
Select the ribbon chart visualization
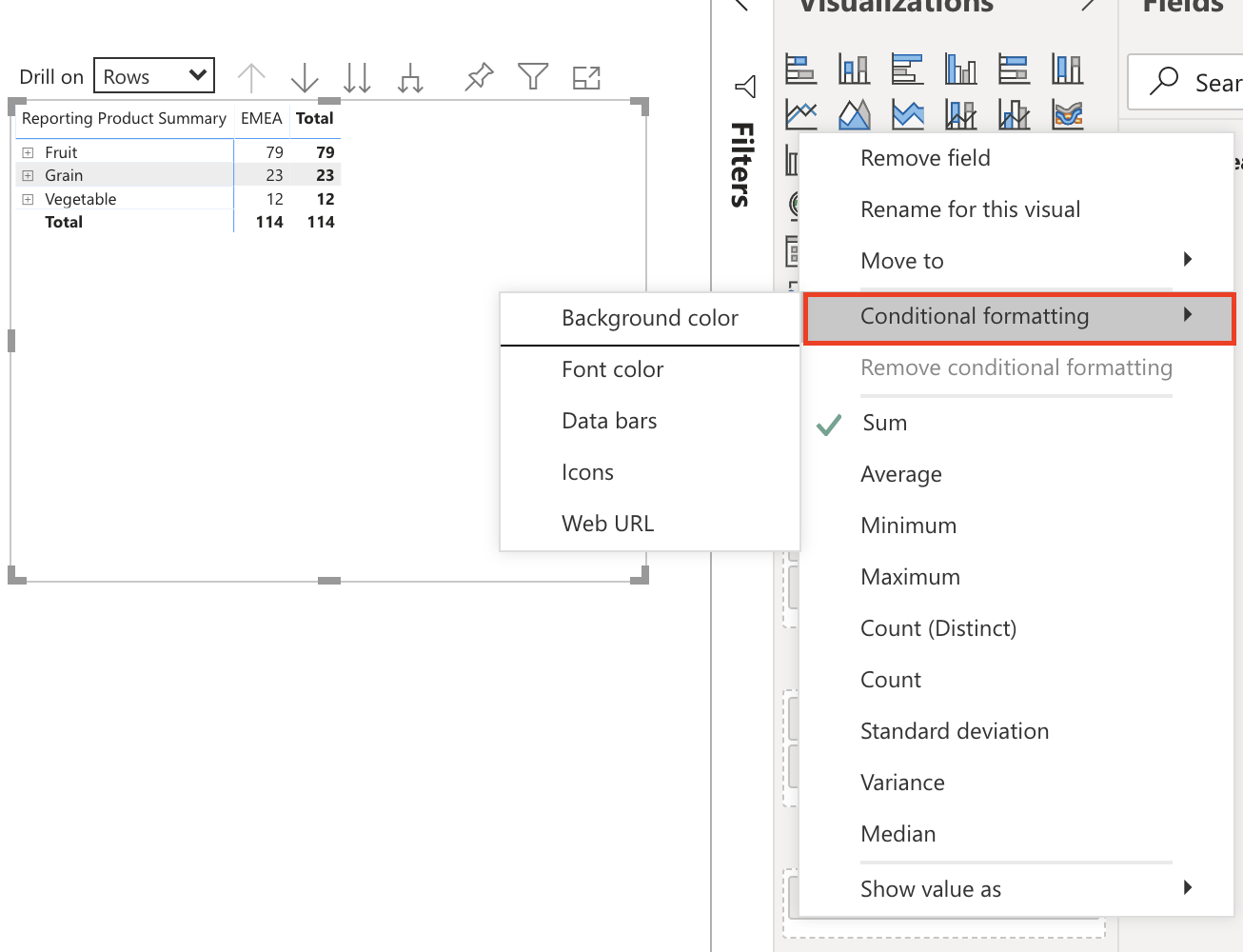1068,114
